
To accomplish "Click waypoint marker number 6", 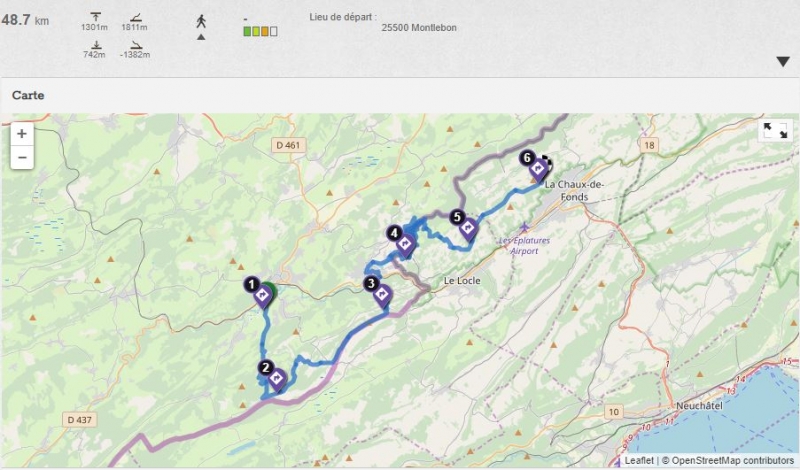I will [x=538, y=168].
